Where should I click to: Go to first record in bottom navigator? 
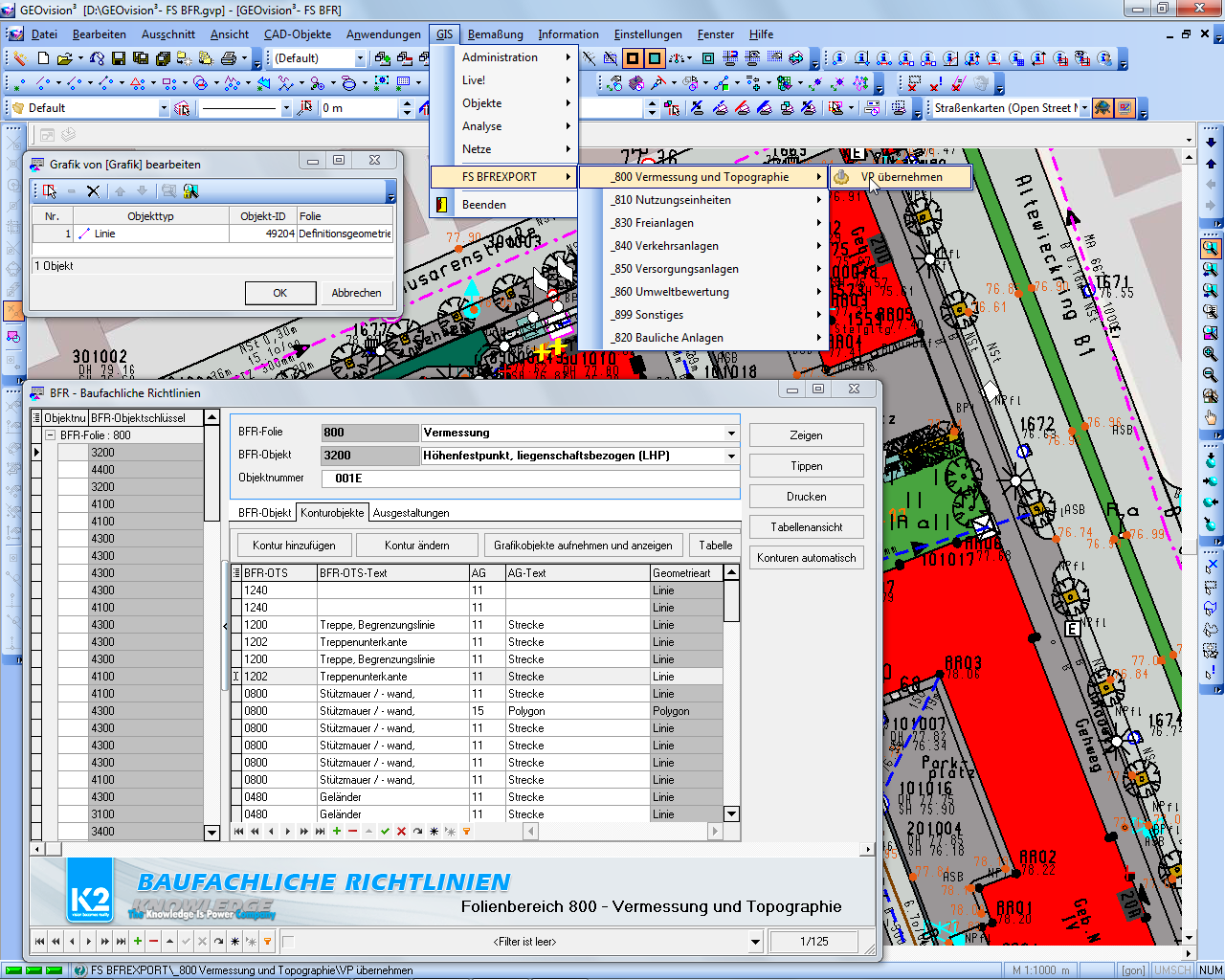(40, 942)
